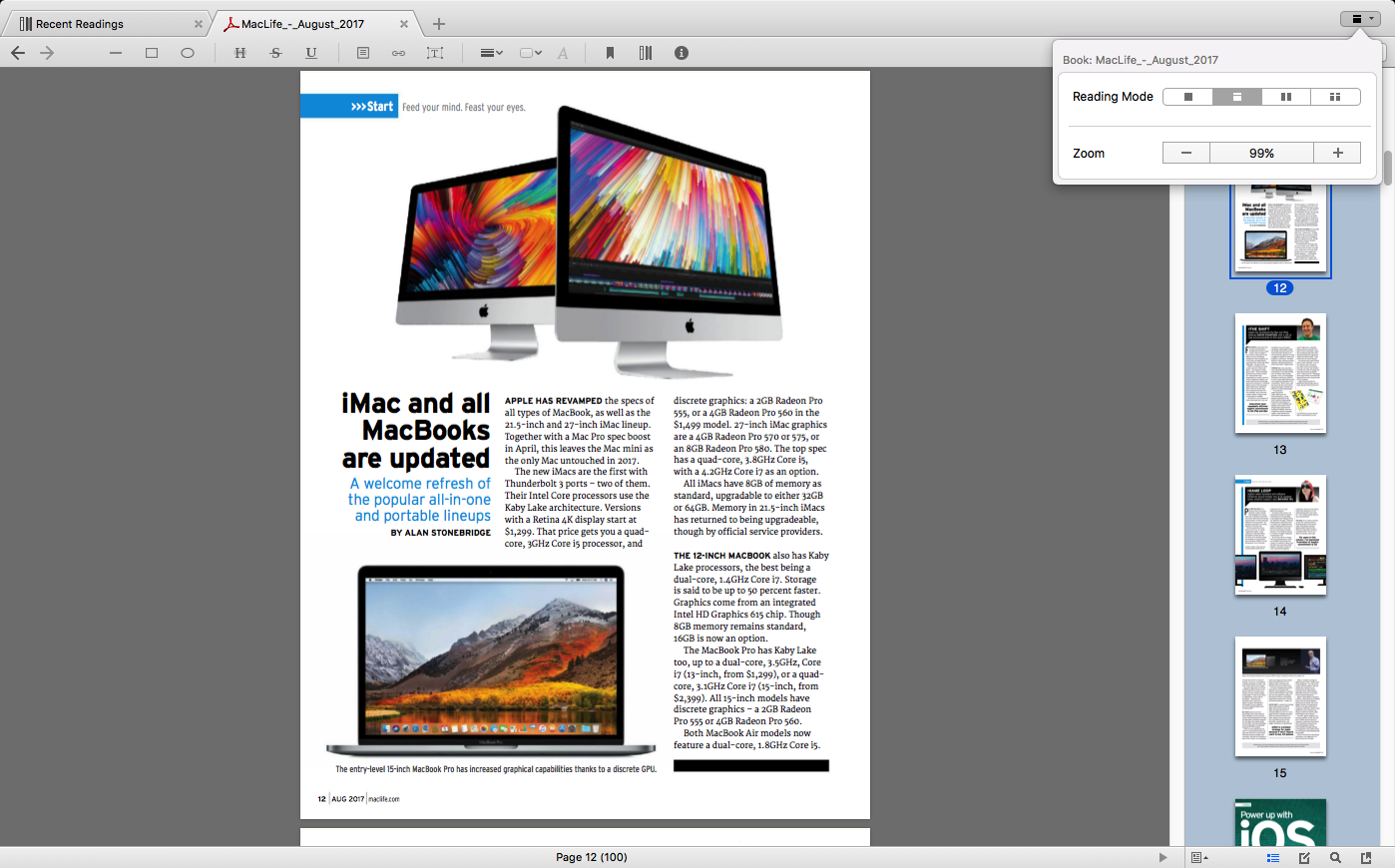Viewport: 1395px width, 868px height.
Task: Click the MacBook Pro photo caption text
Action: [x=496, y=769]
